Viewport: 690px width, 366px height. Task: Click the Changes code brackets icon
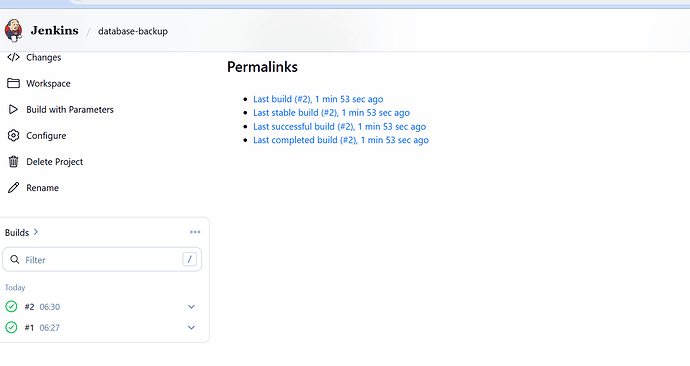click(13, 57)
